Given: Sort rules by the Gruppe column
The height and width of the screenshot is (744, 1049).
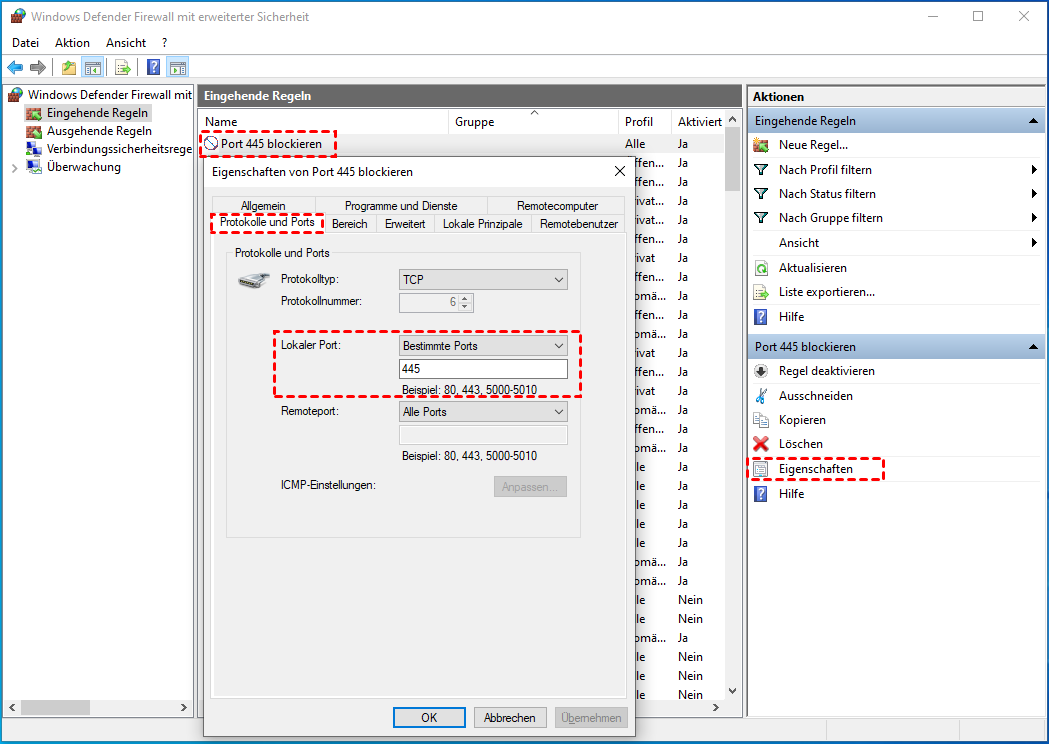Looking at the screenshot, I should coord(533,122).
